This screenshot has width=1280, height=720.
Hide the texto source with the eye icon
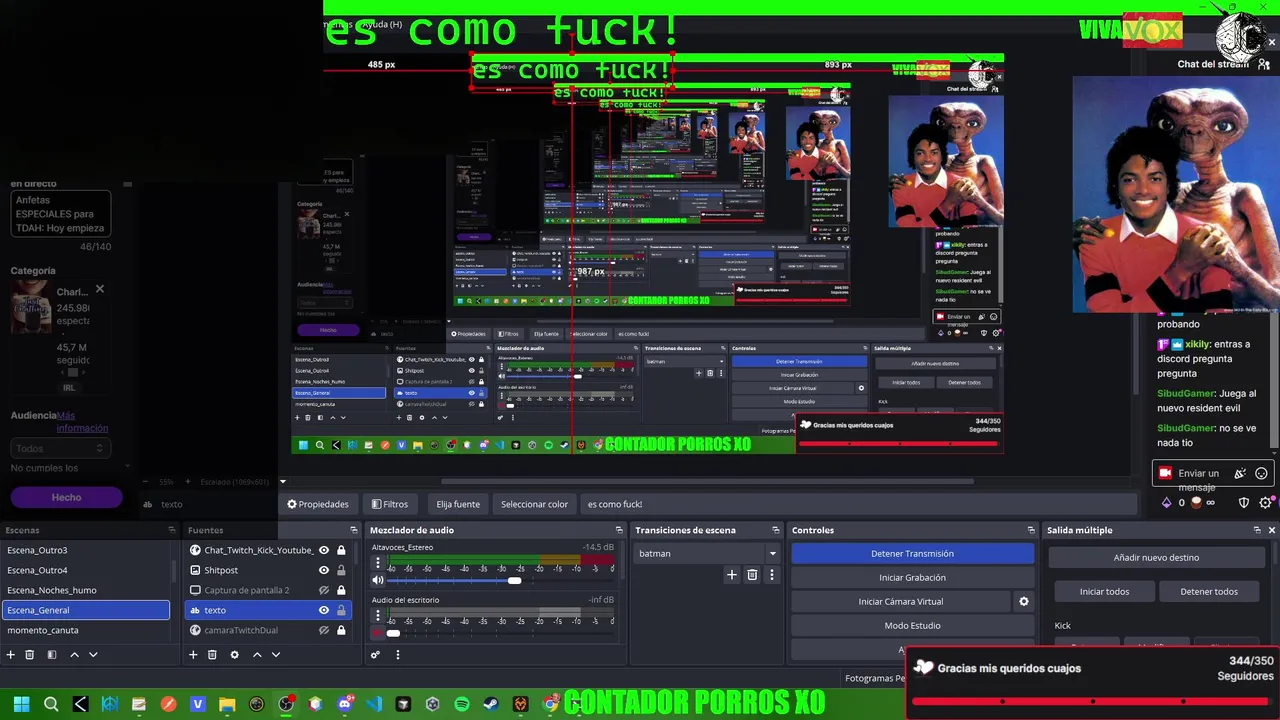(x=324, y=610)
